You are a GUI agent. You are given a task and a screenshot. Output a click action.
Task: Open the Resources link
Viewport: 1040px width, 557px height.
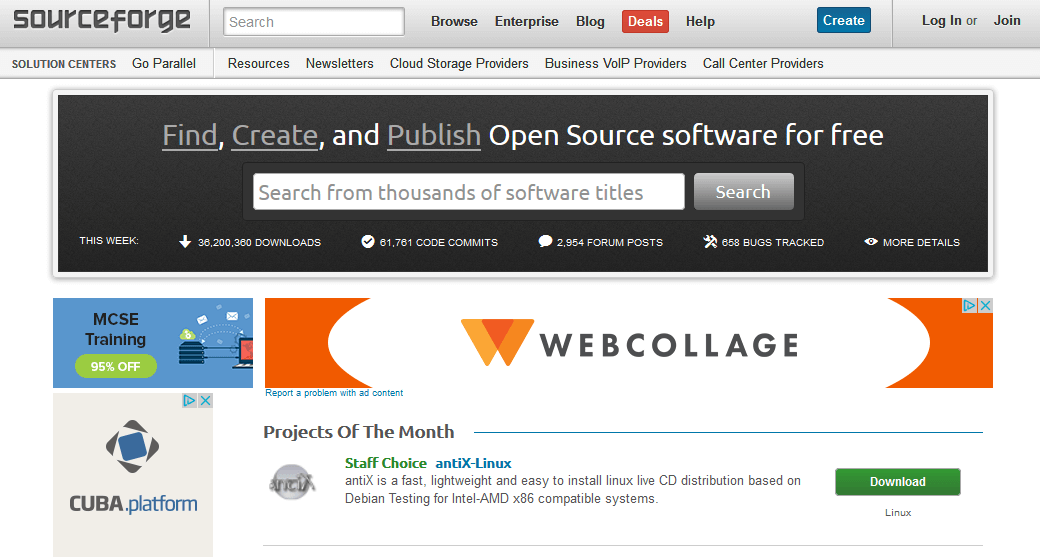click(259, 64)
